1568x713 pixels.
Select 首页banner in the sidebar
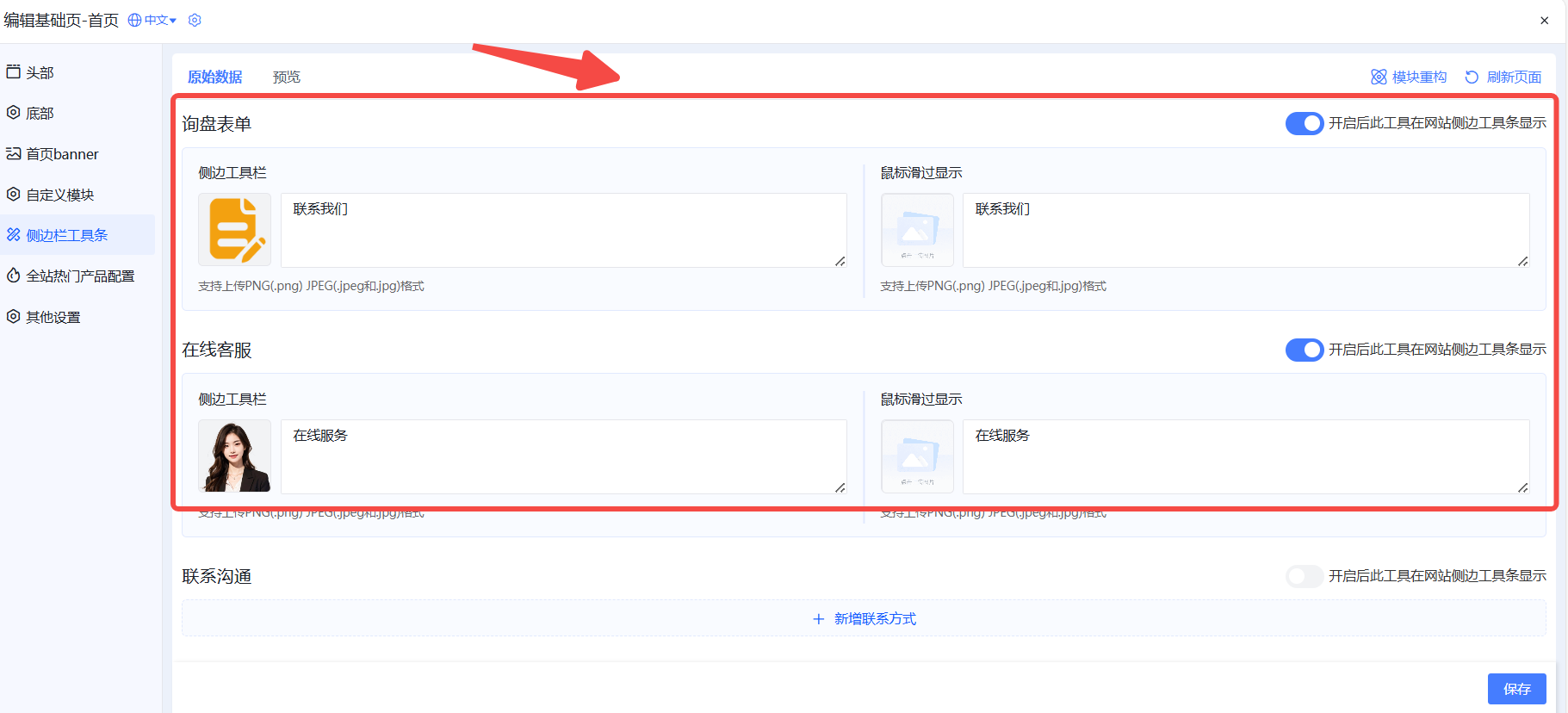click(x=62, y=154)
